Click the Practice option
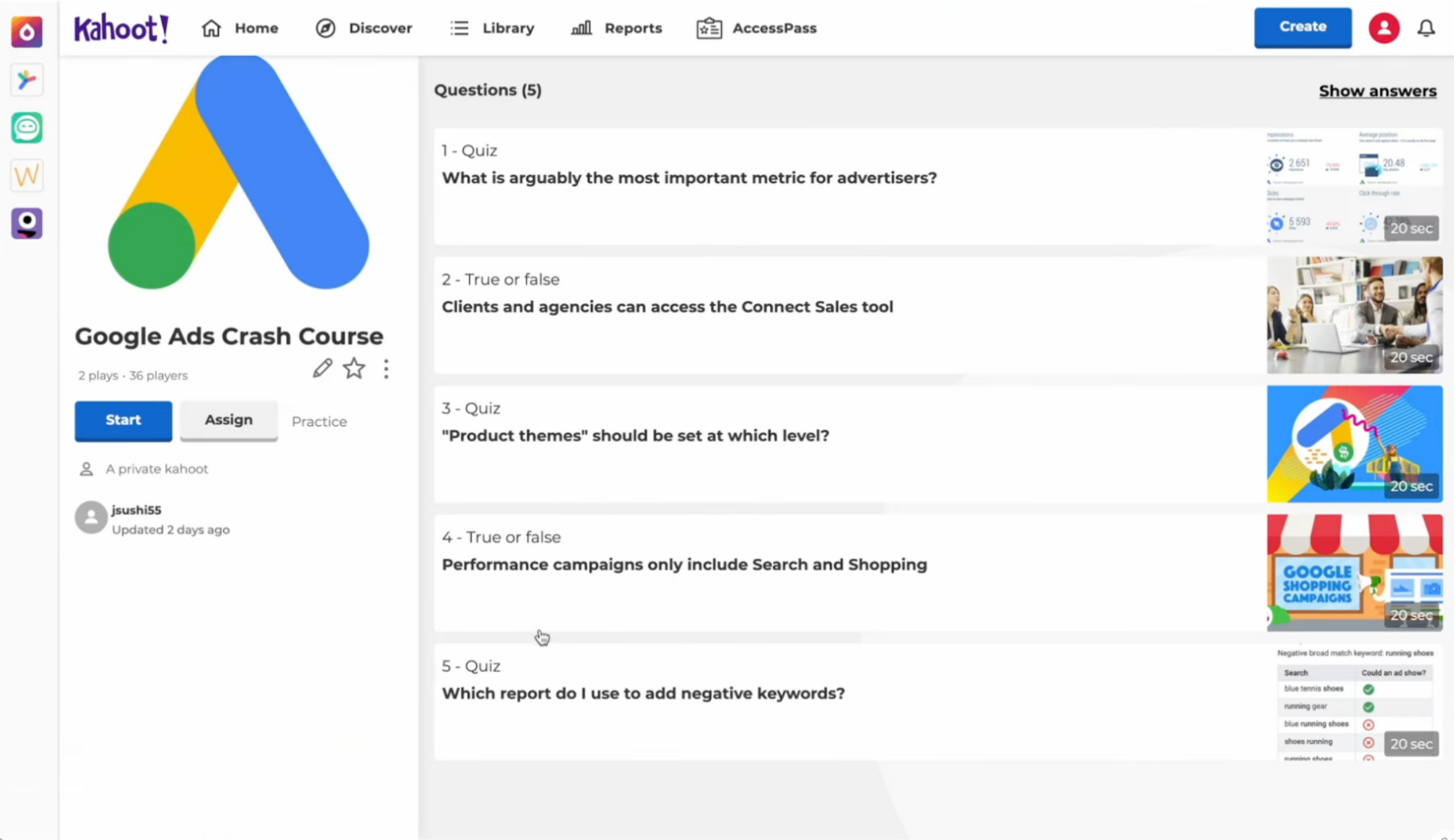 319,421
